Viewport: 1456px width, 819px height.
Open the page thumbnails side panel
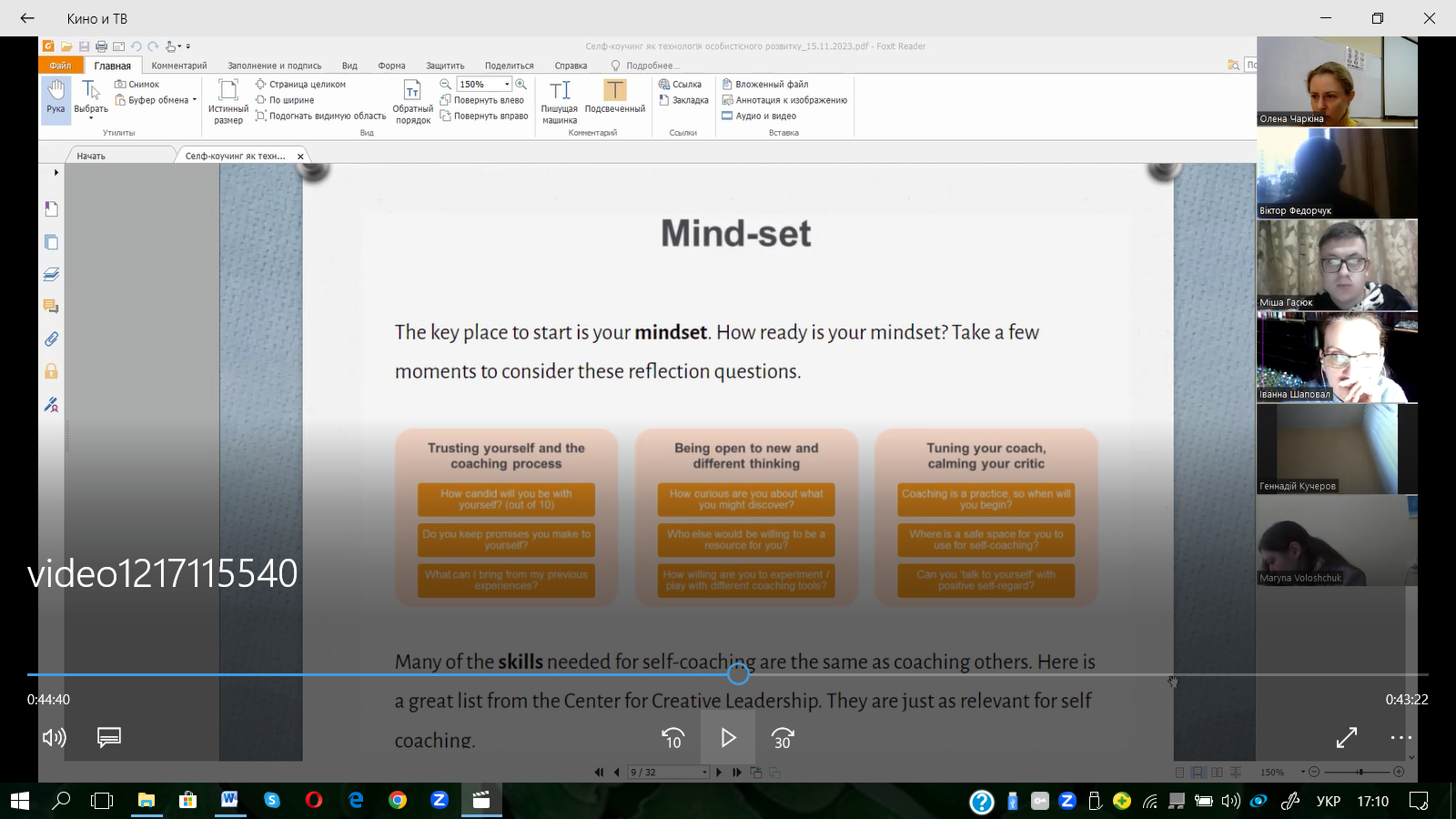[51, 242]
